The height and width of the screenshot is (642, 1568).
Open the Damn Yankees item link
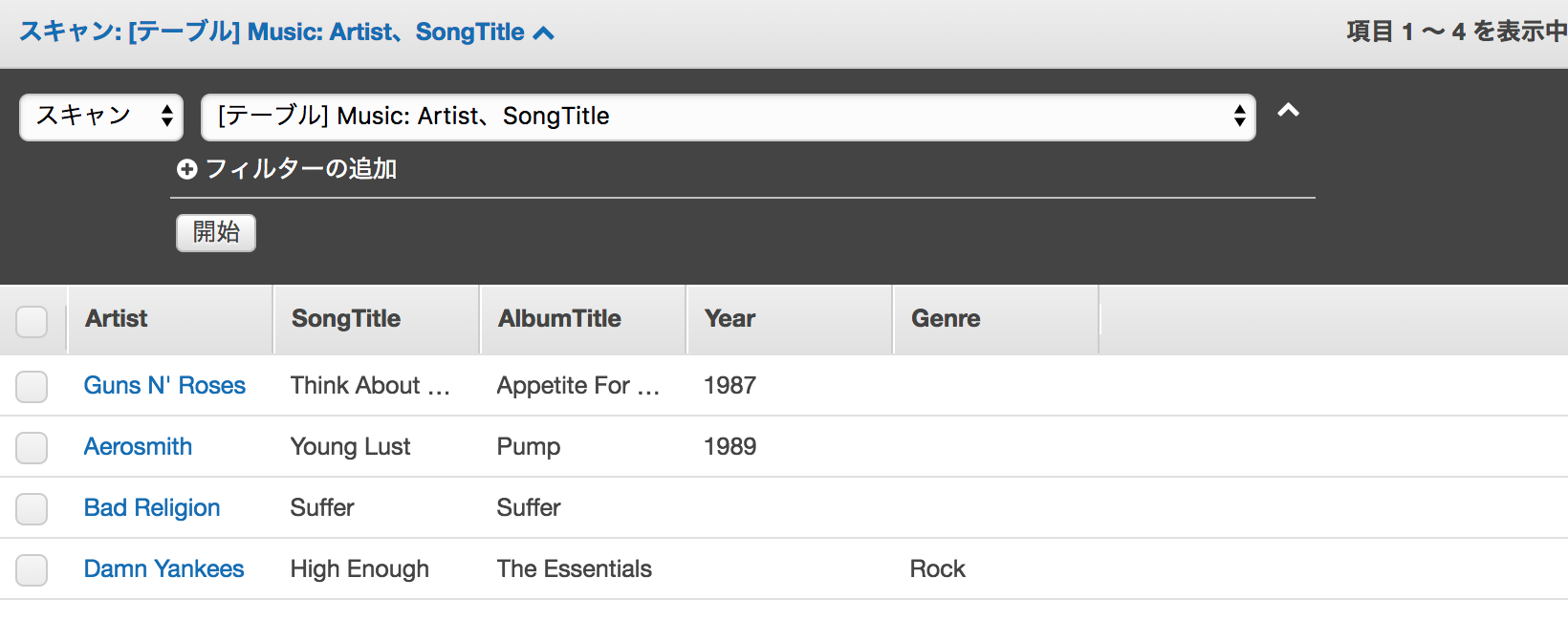tap(163, 568)
